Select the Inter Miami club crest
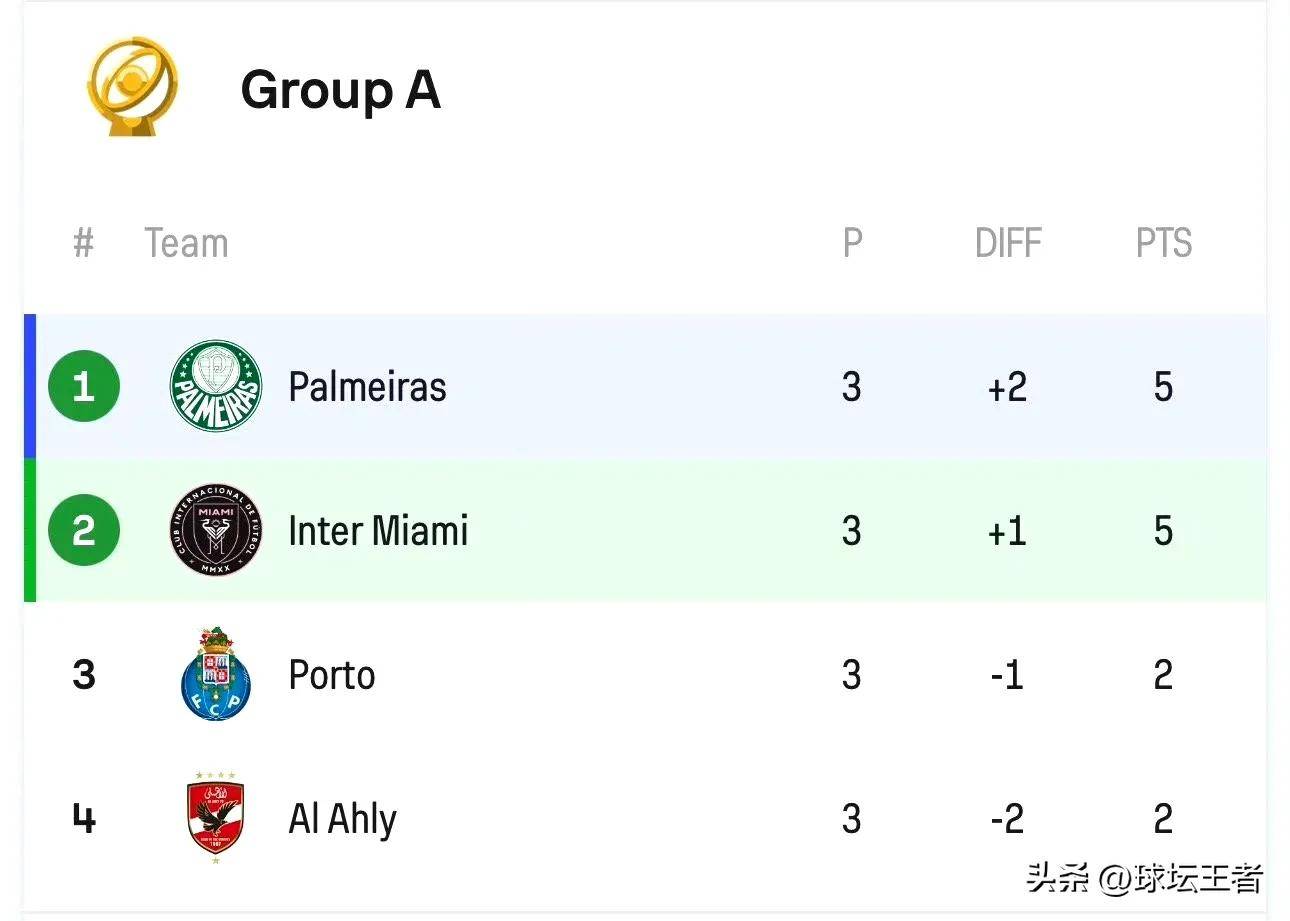The image size is (1290, 921). [216, 530]
